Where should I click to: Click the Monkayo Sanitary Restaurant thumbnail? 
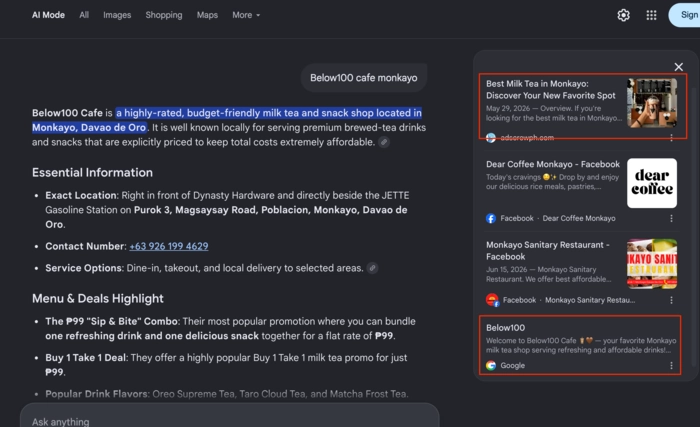652,264
